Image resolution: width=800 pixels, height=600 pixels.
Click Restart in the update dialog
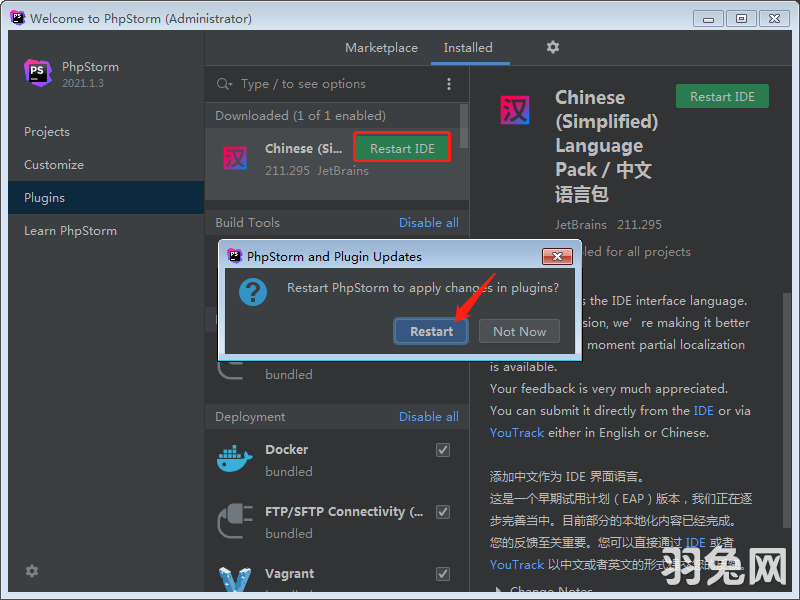click(x=431, y=331)
